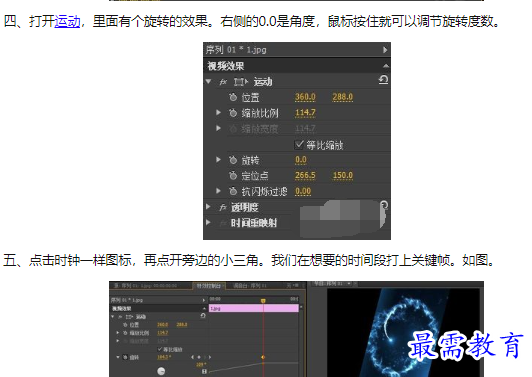The height and width of the screenshot is (377, 532).
Task: Go to next 旋转 keyframe arrow
Action: pyautogui.click(x=210, y=357)
